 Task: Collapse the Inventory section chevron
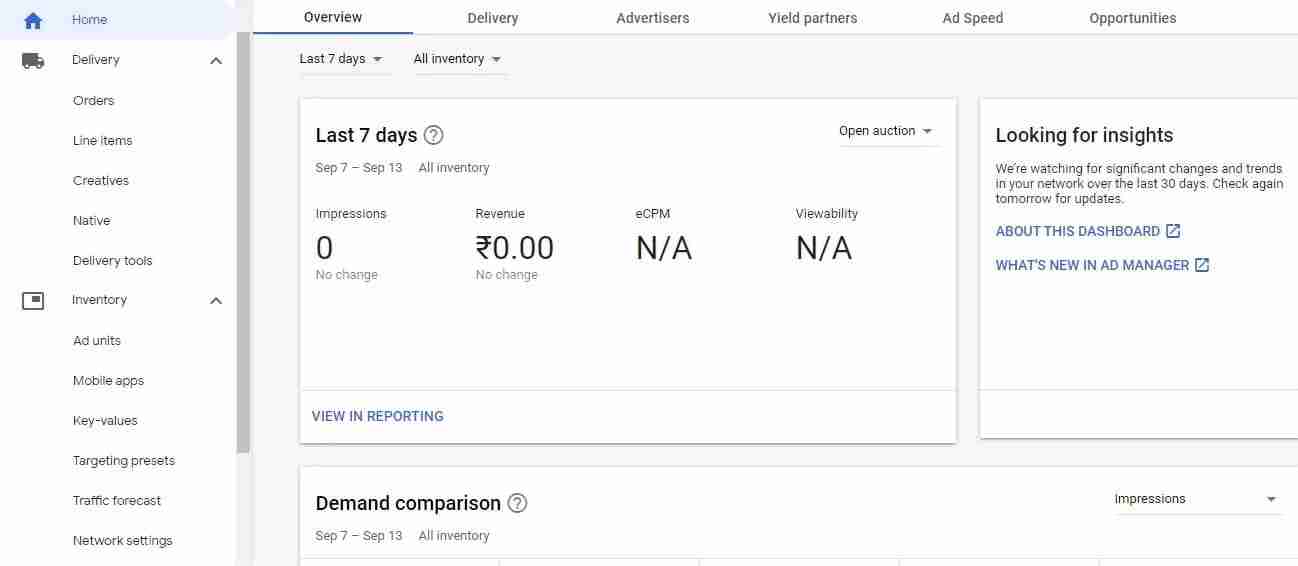[216, 301]
